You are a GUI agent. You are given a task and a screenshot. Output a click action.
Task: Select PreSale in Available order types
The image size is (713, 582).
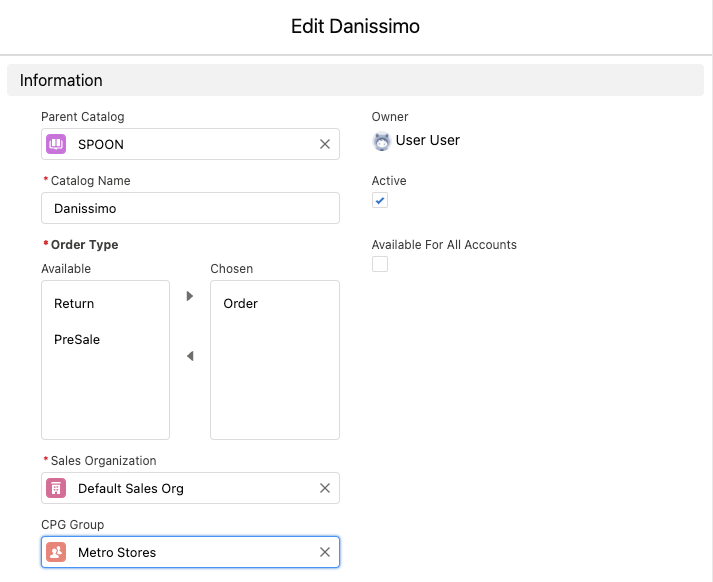(x=77, y=340)
